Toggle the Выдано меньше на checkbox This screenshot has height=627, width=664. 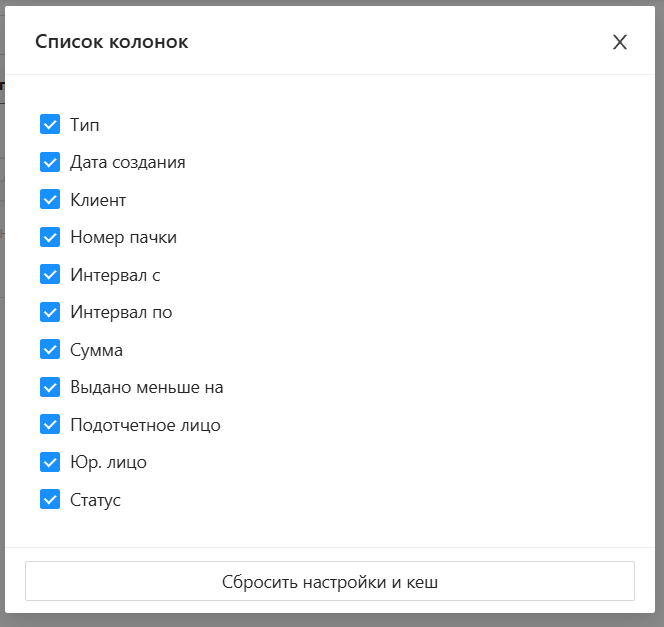click(50, 387)
